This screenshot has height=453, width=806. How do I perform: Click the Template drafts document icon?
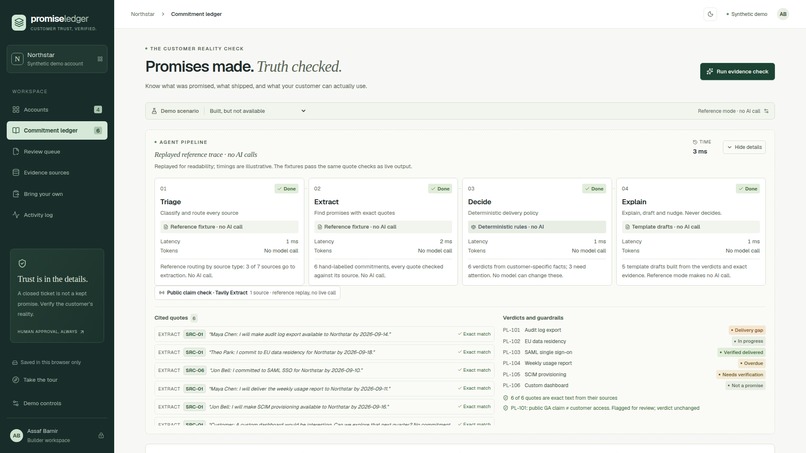pos(627,227)
